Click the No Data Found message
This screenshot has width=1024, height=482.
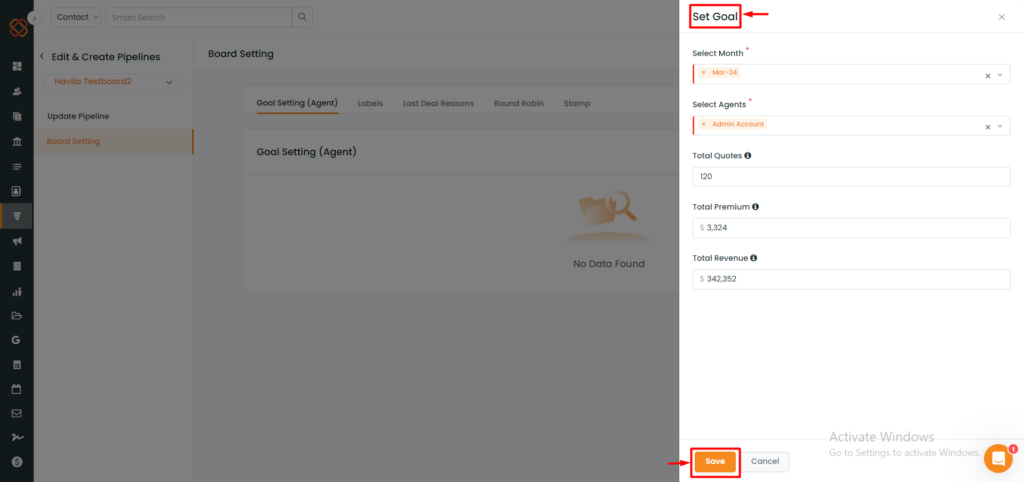609,264
